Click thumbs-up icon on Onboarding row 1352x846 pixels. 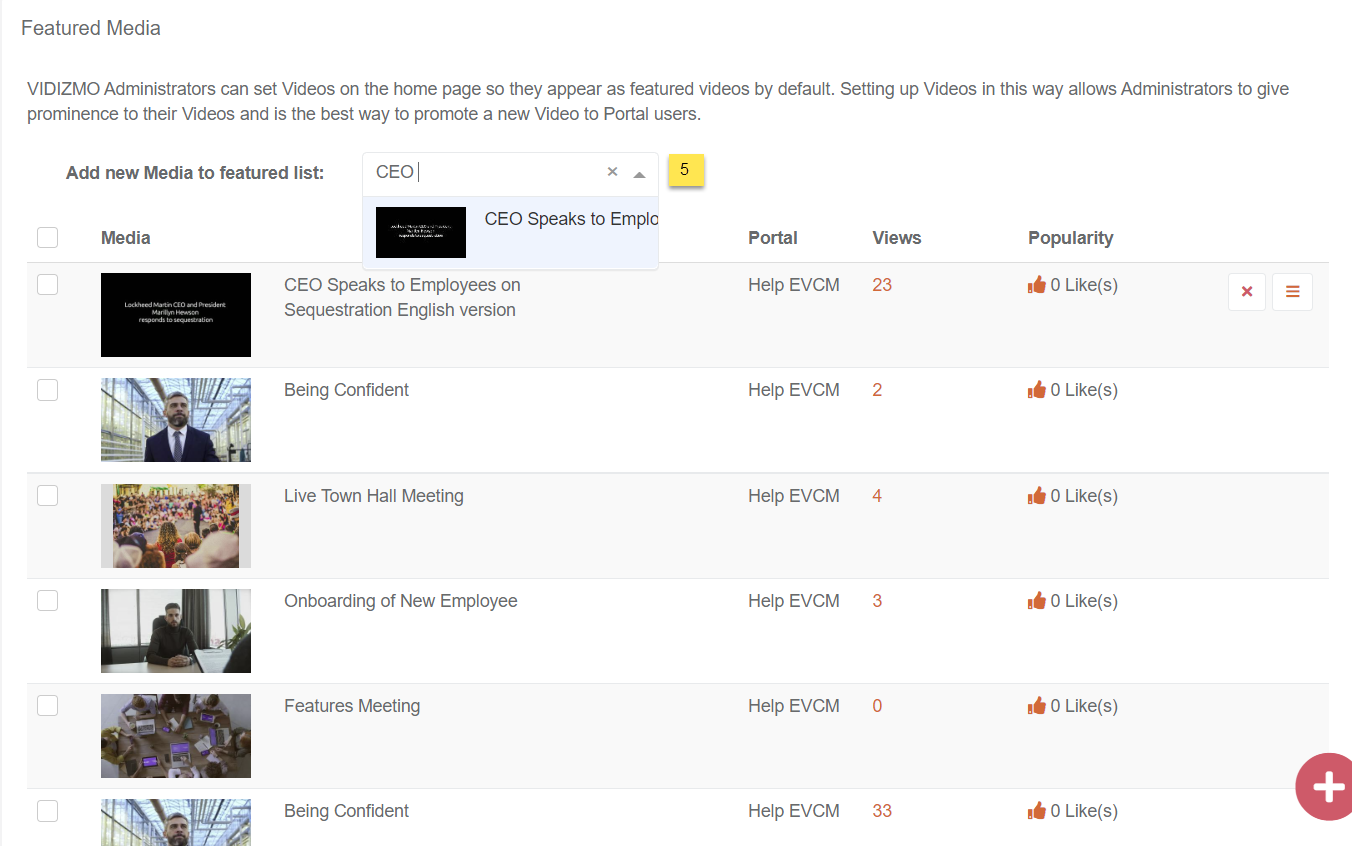tap(1037, 601)
